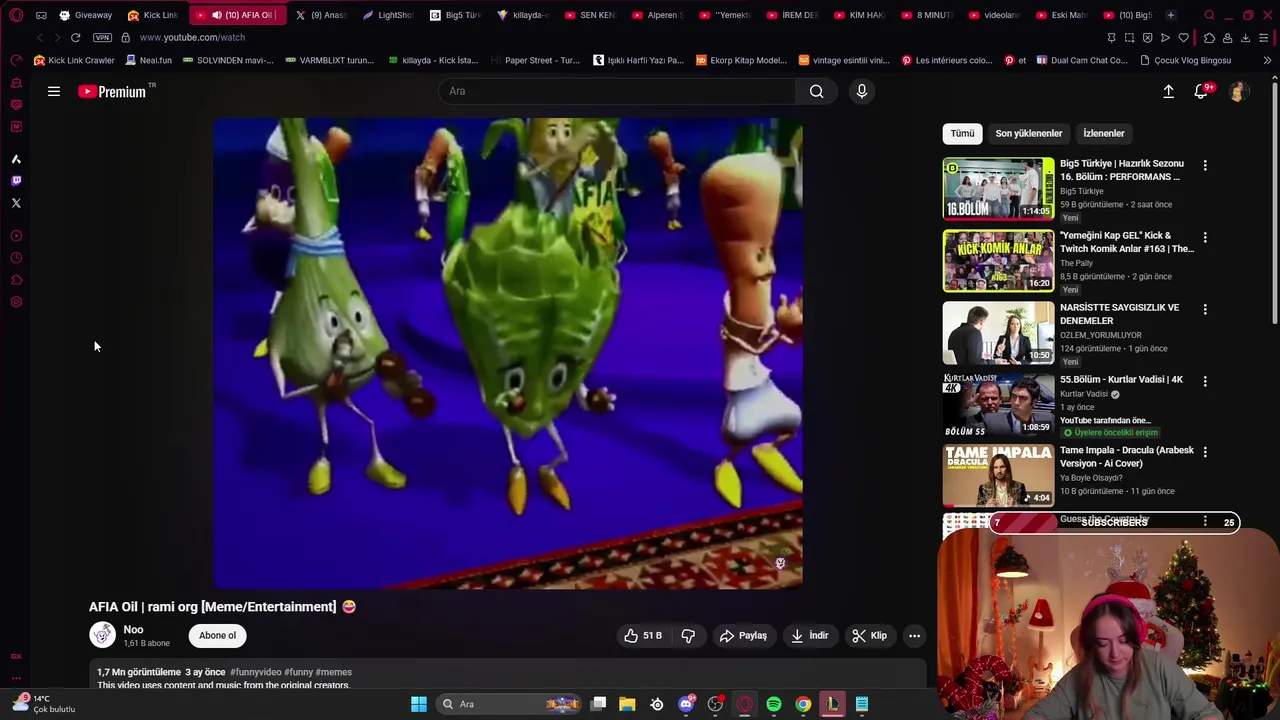
Task: Open the upload/create video icon
Action: pos(1168,91)
